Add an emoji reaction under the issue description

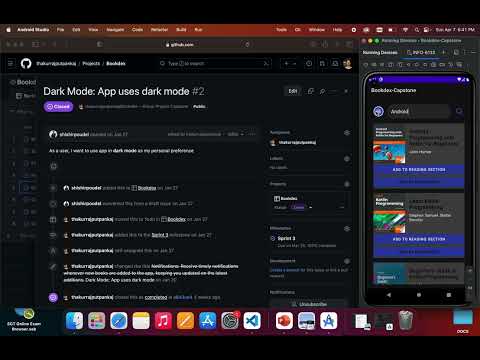(x=54, y=166)
